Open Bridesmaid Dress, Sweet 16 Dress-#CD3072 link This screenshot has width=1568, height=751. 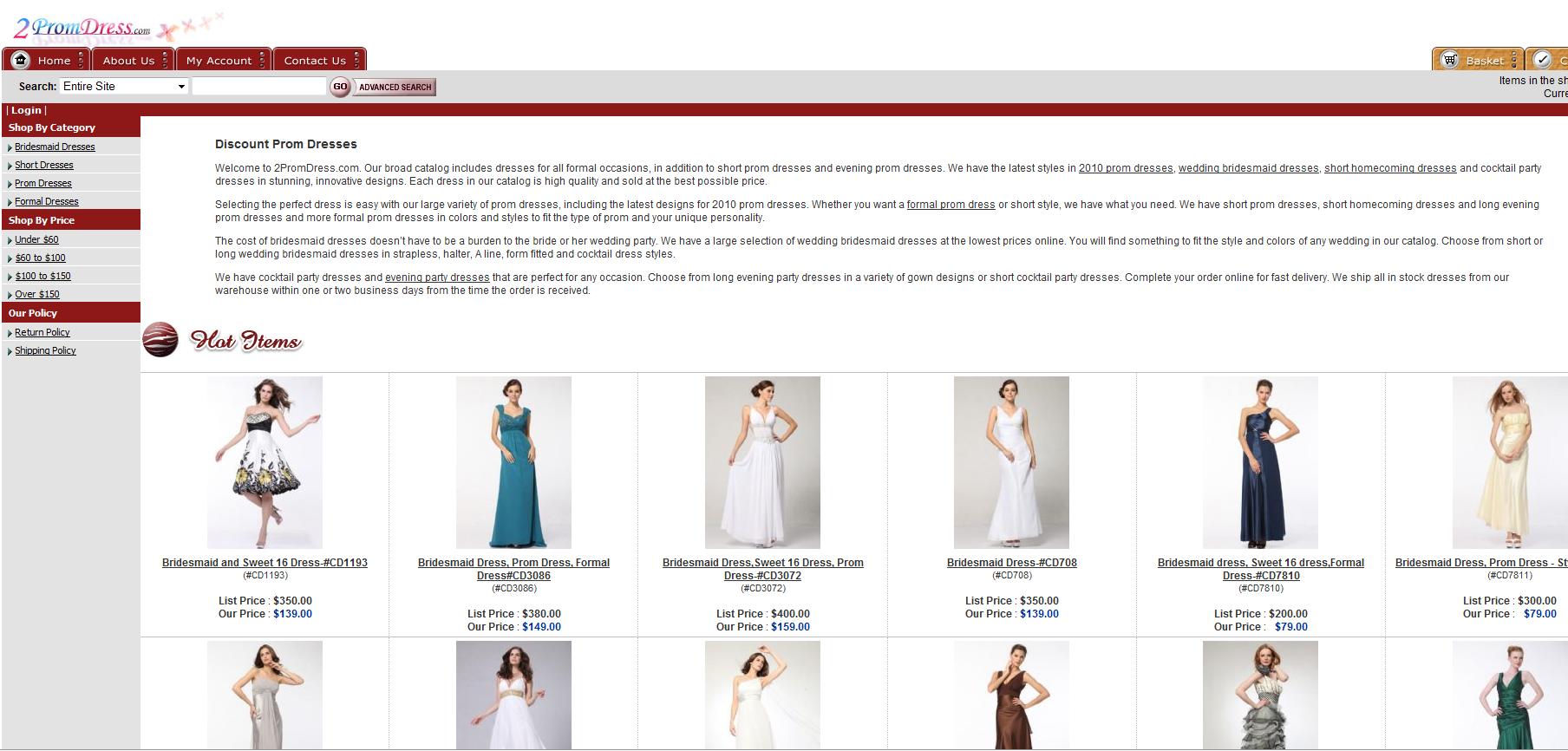pyautogui.click(x=762, y=569)
